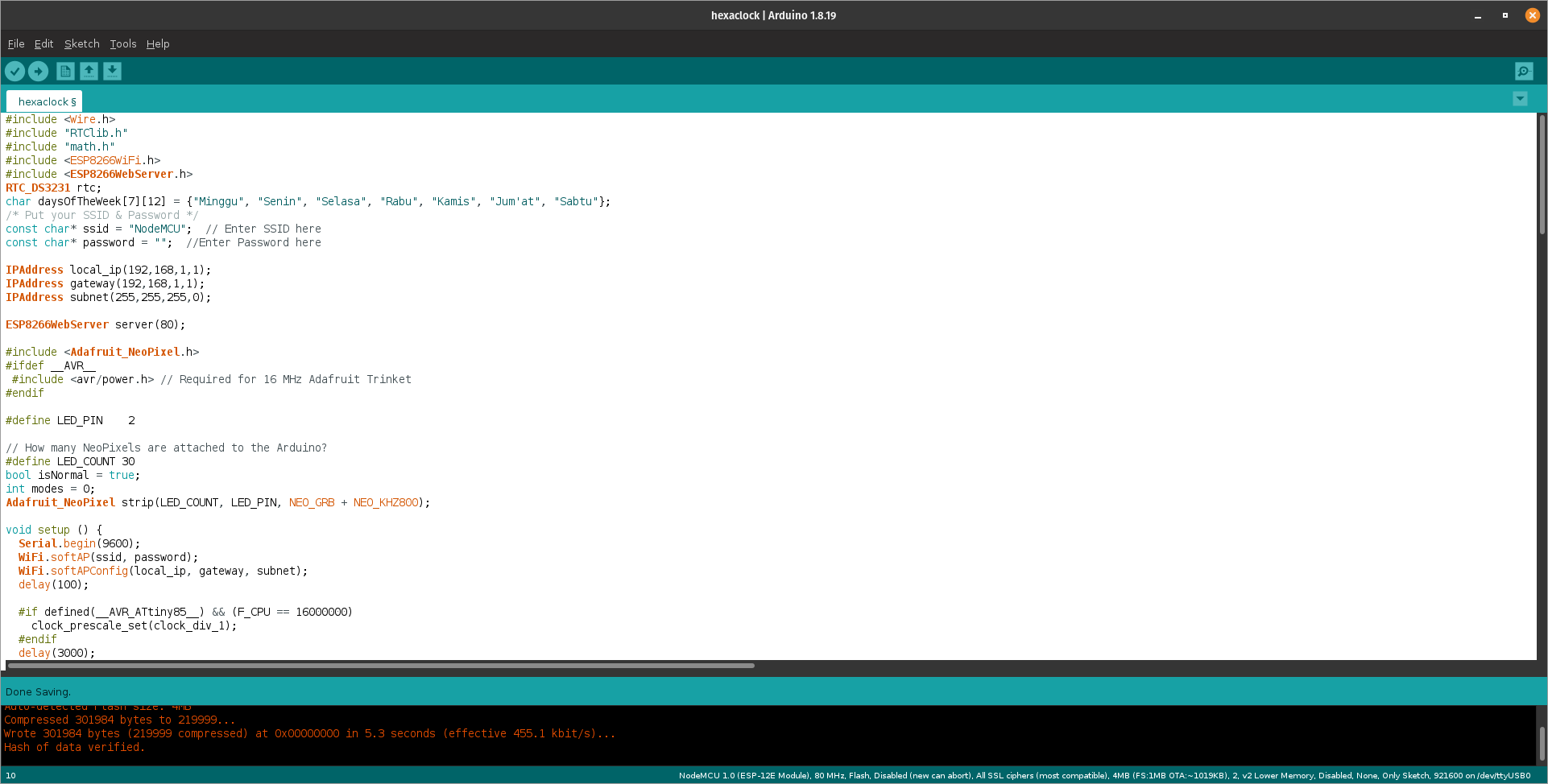
Task: Click the Adafruit_NeoPixel strip declaration line
Action: [x=218, y=503]
